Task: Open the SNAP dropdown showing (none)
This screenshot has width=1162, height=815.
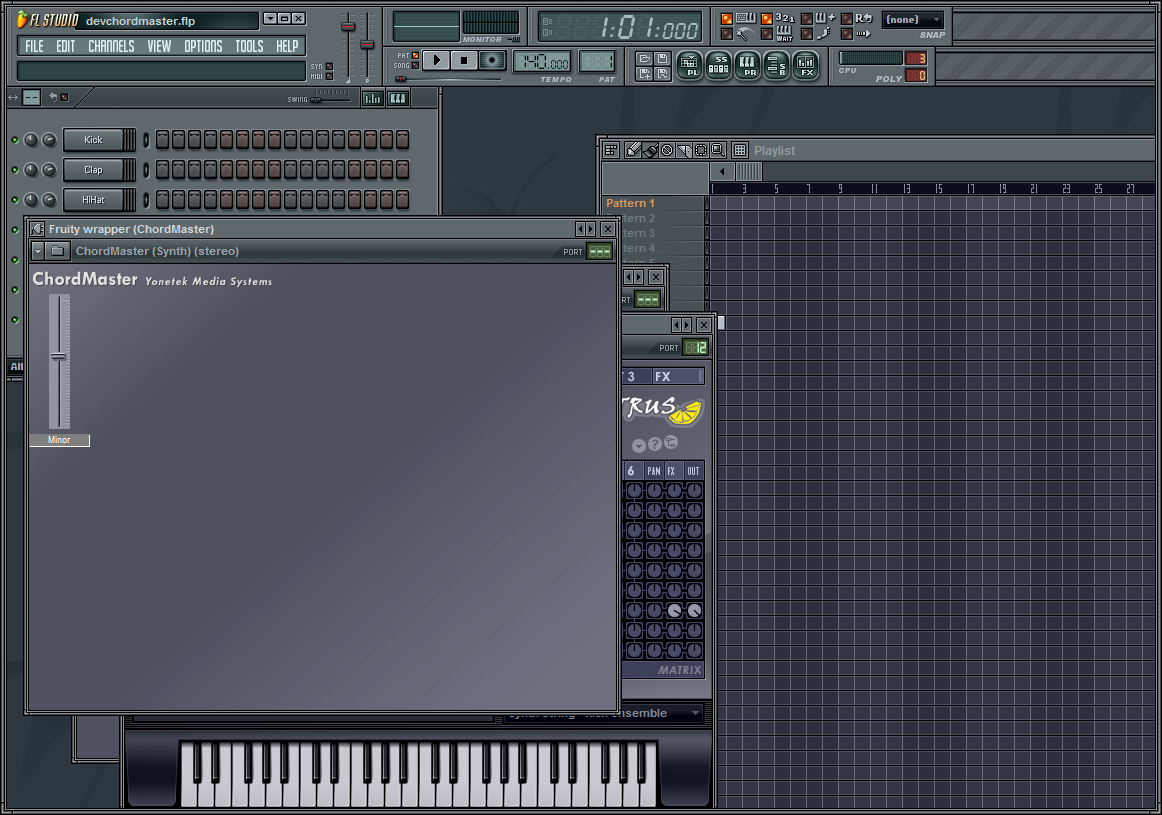Action: pos(913,20)
